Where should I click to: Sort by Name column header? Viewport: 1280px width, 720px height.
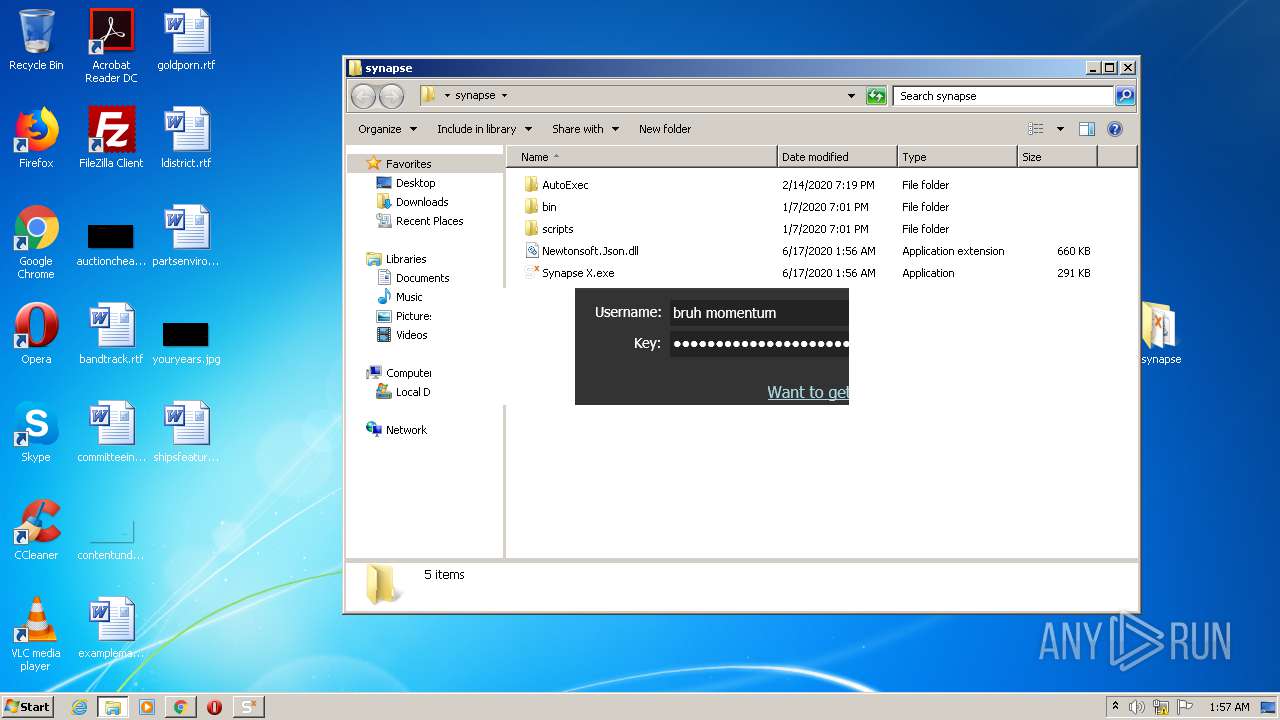641,157
